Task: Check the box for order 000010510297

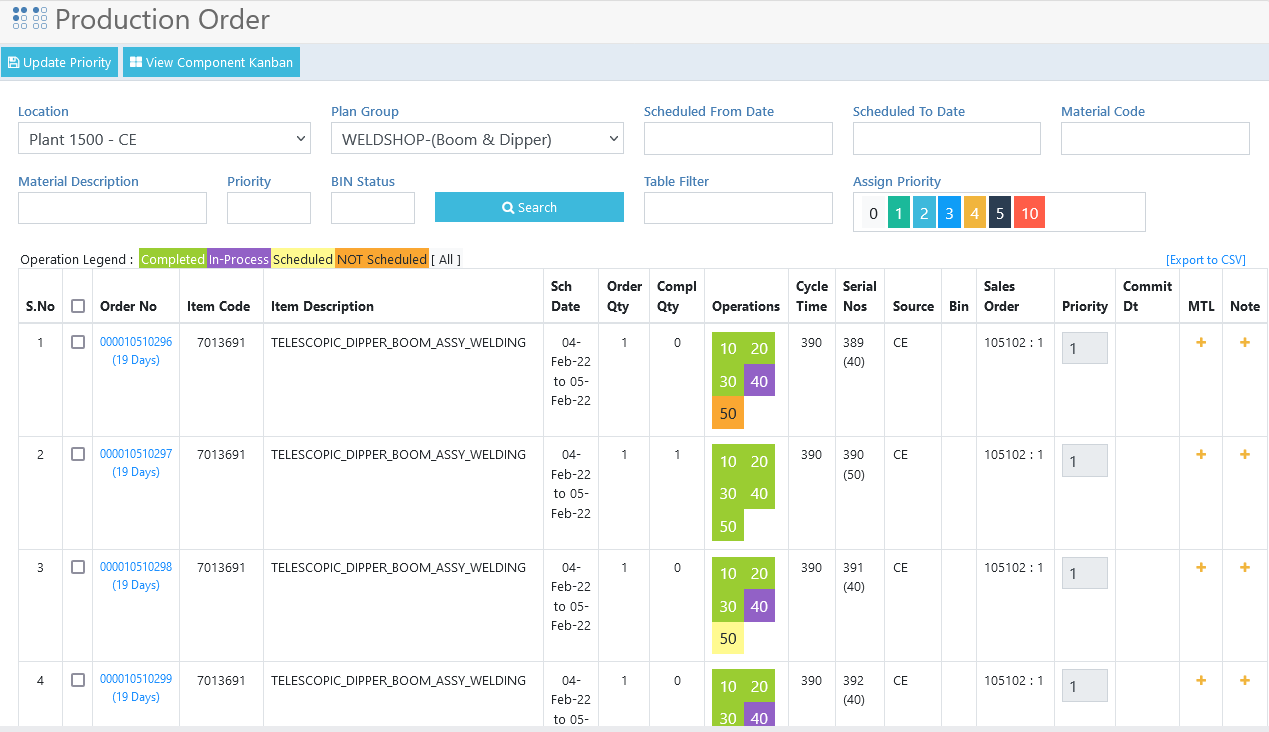Action: click(x=78, y=454)
